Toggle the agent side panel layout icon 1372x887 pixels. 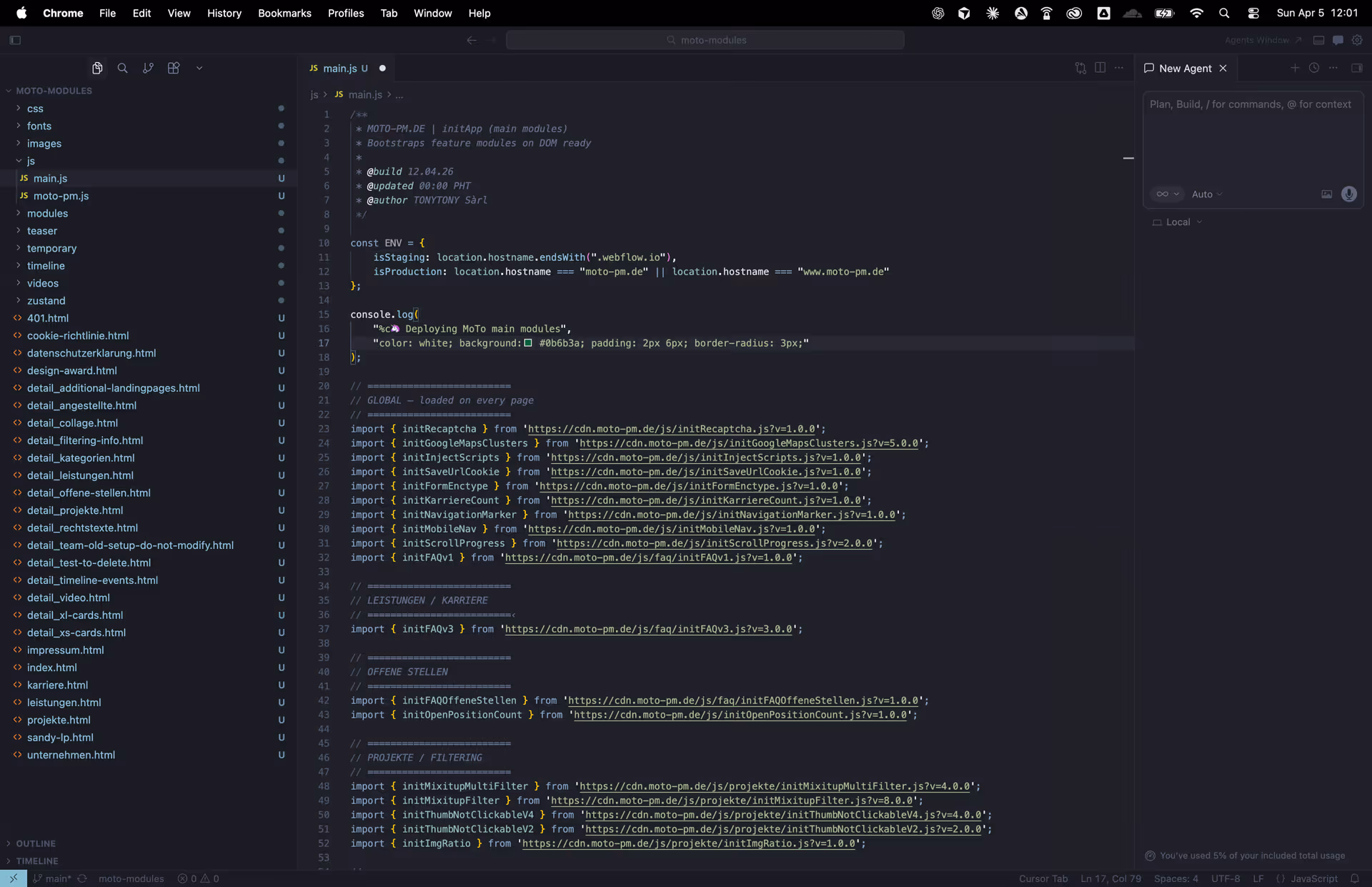pyautogui.click(x=1356, y=68)
